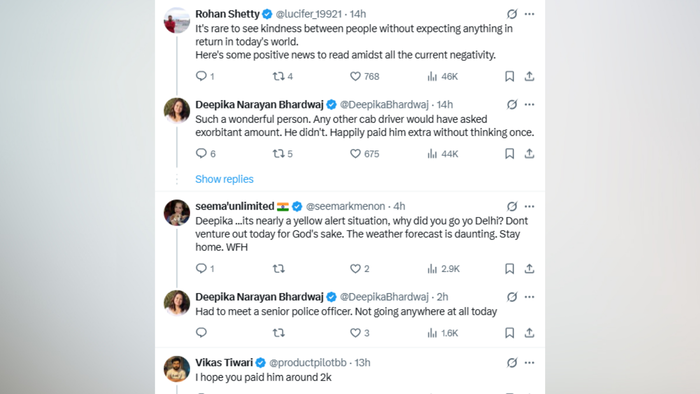
Task: Open more options on Deepika's 2h tweet
Action: (529, 297)
